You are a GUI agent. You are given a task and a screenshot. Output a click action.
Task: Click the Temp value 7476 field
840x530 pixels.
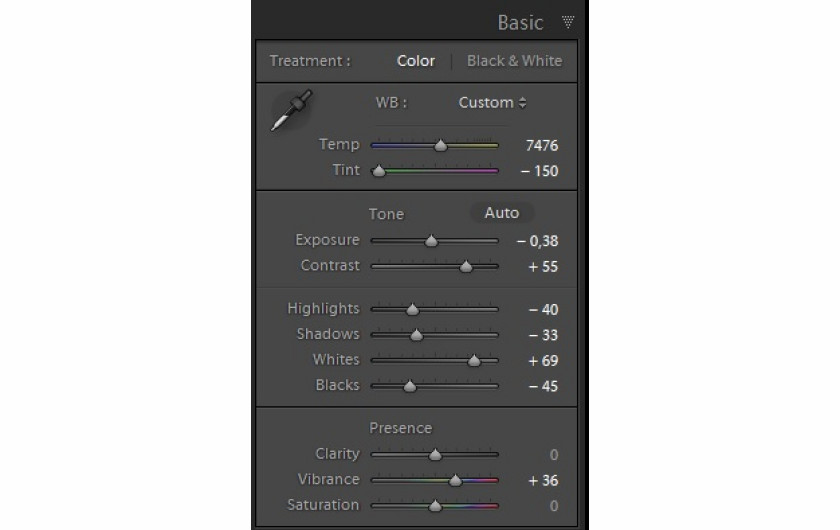(541, 146)
